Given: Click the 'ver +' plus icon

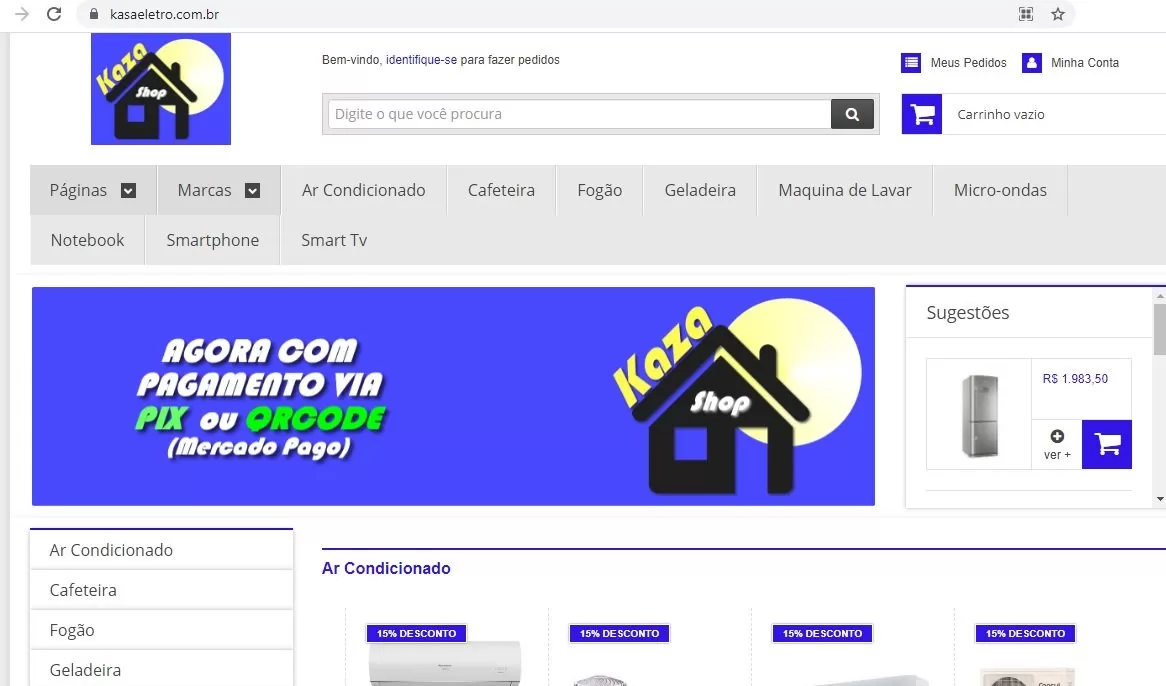Looking at the screenshot, I should click(x=1057, y=436).
